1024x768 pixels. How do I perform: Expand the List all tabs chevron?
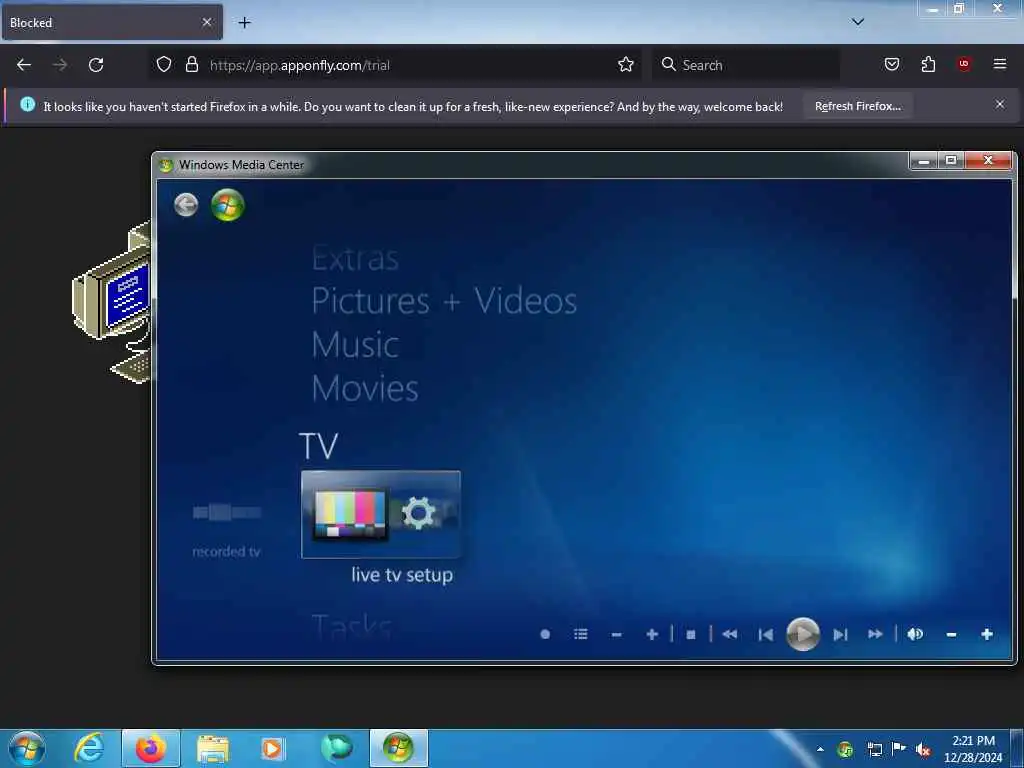[x=858, y=22]
